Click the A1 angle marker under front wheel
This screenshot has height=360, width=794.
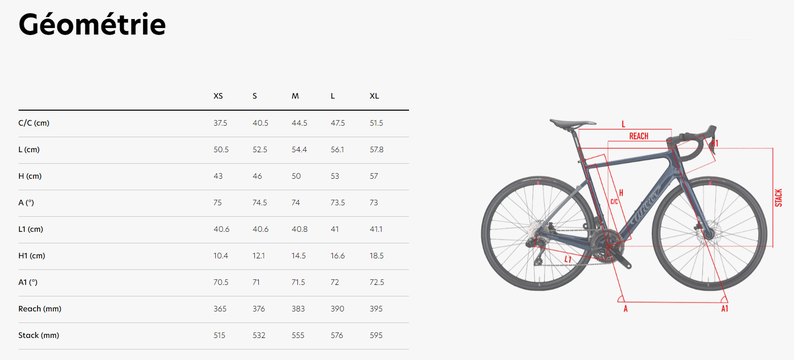click(x=724, y=308)
